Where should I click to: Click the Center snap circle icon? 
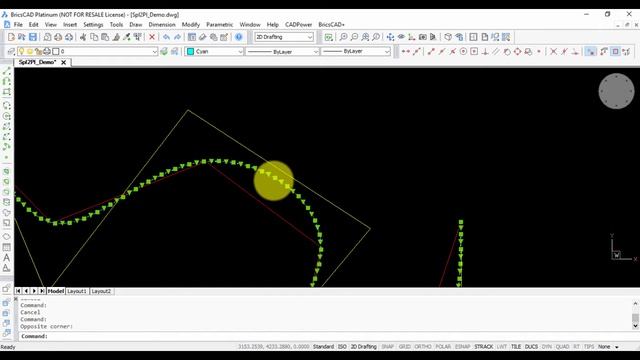(x=463, y=51)
